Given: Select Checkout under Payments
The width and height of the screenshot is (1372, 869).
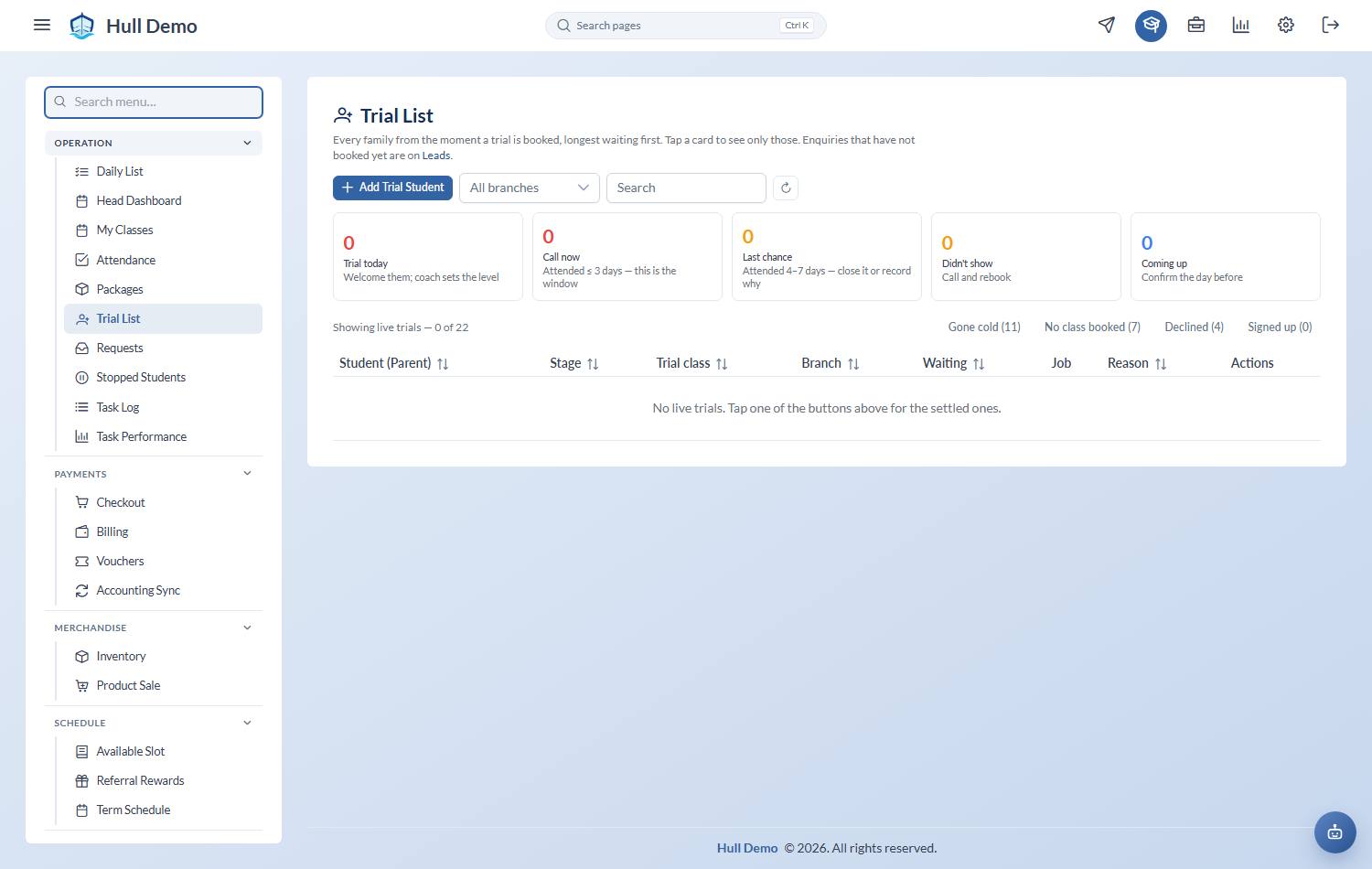Looking at the screenshot, I should (163, 502).
